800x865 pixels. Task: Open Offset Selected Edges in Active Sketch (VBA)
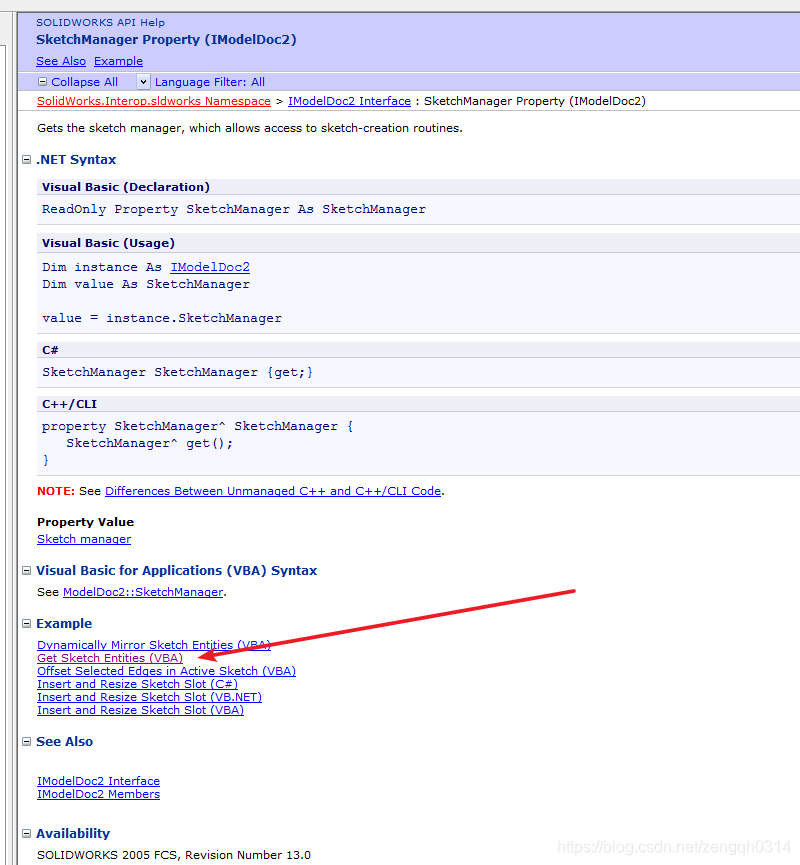(167, 671)
